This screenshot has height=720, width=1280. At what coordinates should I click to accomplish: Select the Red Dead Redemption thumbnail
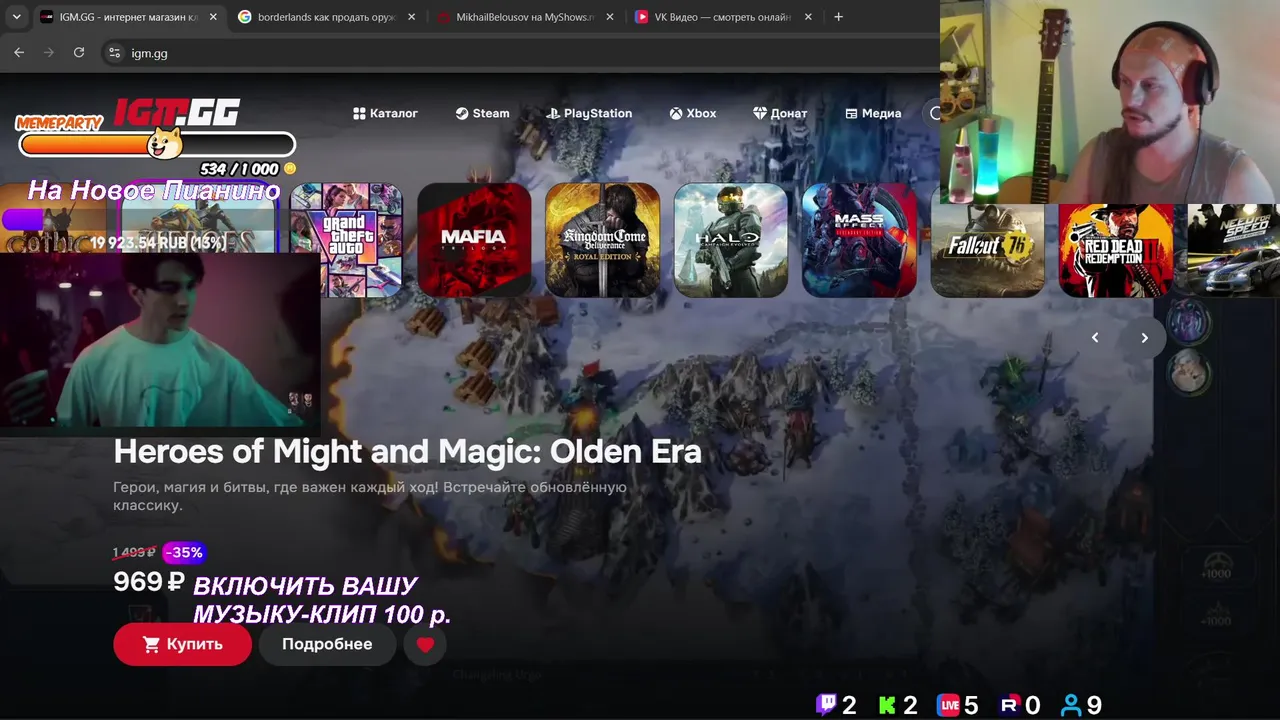[1116, 250]
